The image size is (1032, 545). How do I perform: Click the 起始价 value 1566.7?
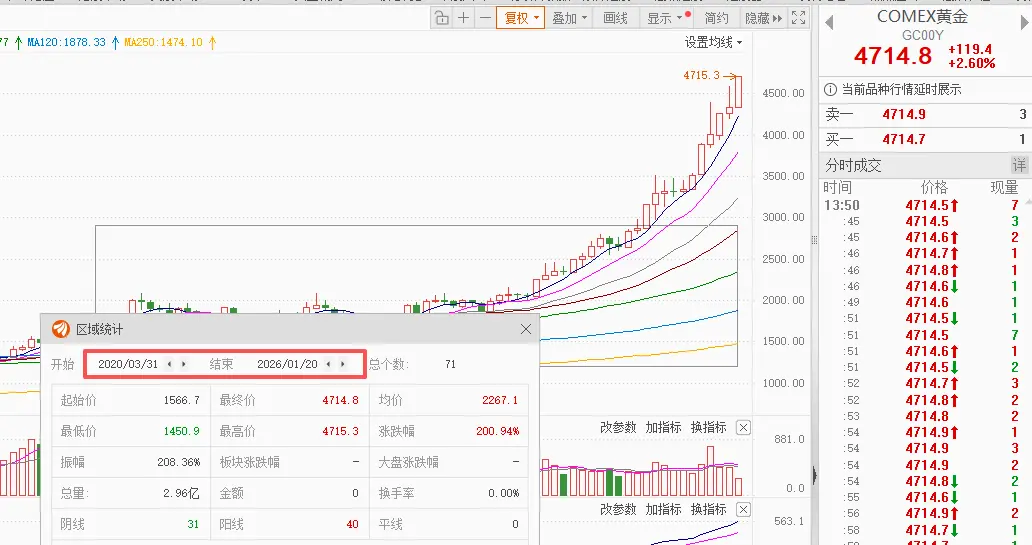(x=182, y=400)
